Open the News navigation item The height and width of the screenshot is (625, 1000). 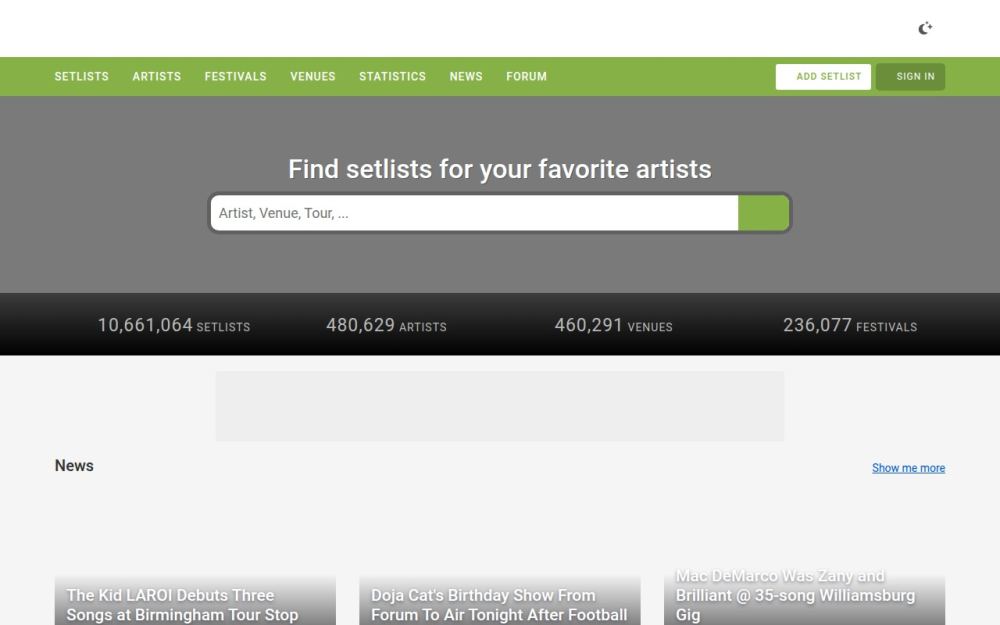point(466,77)
